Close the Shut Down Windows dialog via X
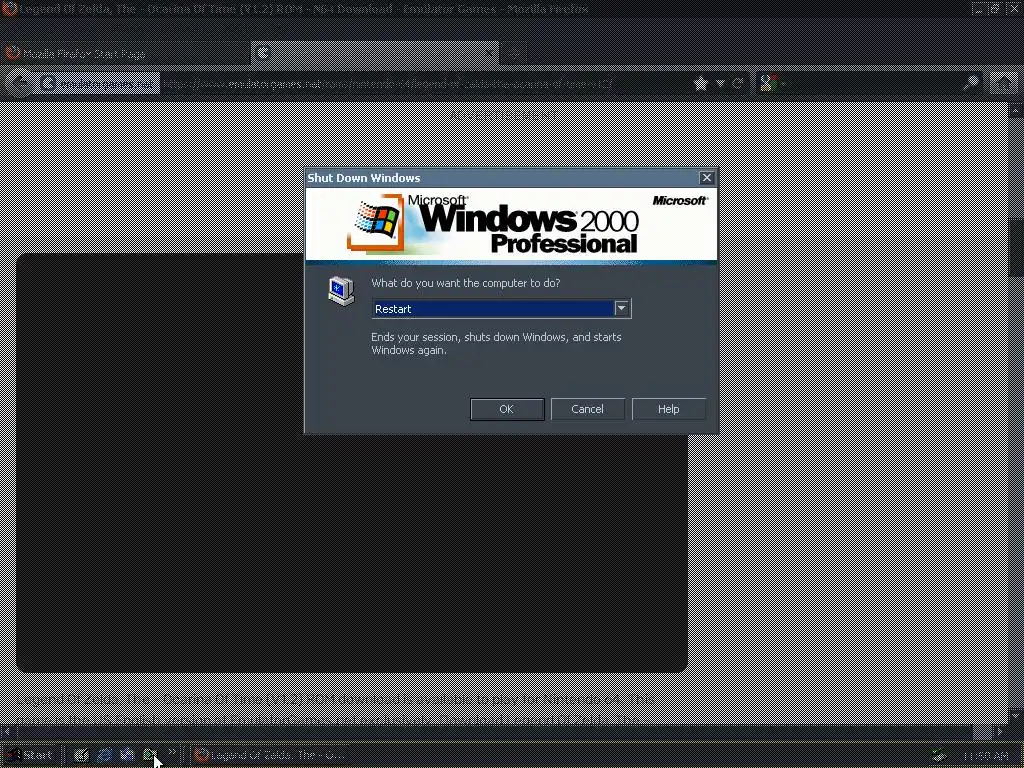Screen dimensions: 1024x768 point(707,178)
